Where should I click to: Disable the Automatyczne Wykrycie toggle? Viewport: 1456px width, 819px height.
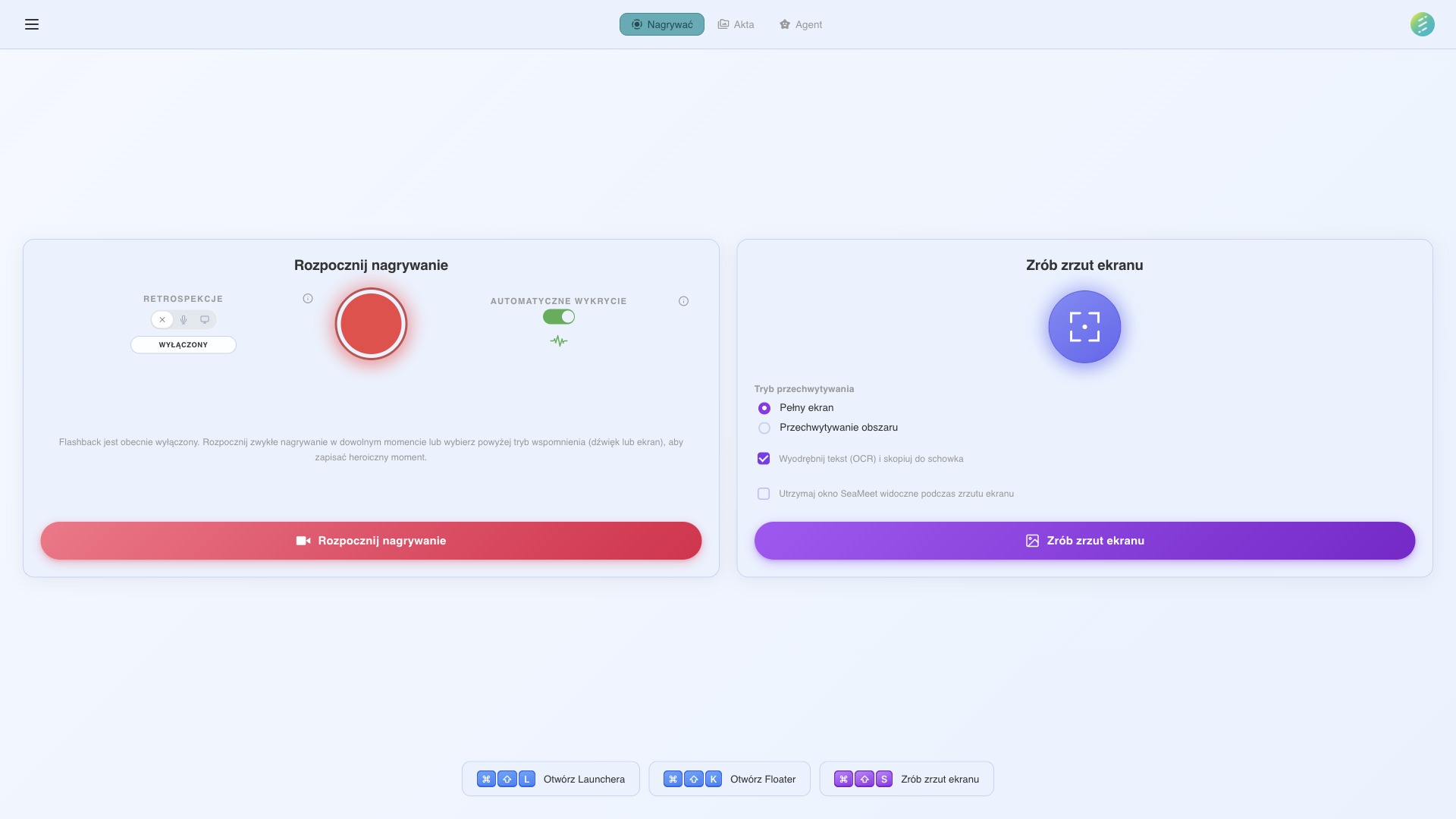(x=558, y=316)
